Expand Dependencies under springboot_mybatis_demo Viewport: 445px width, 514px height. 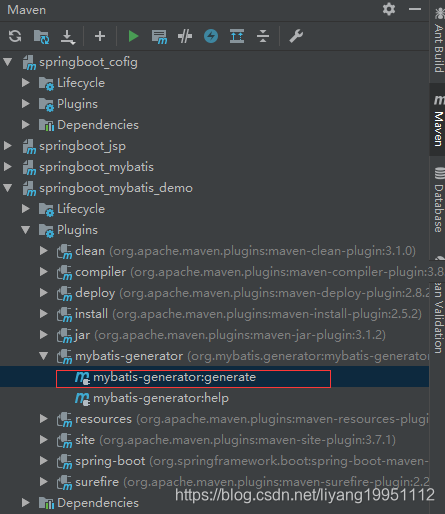[26, 503]
